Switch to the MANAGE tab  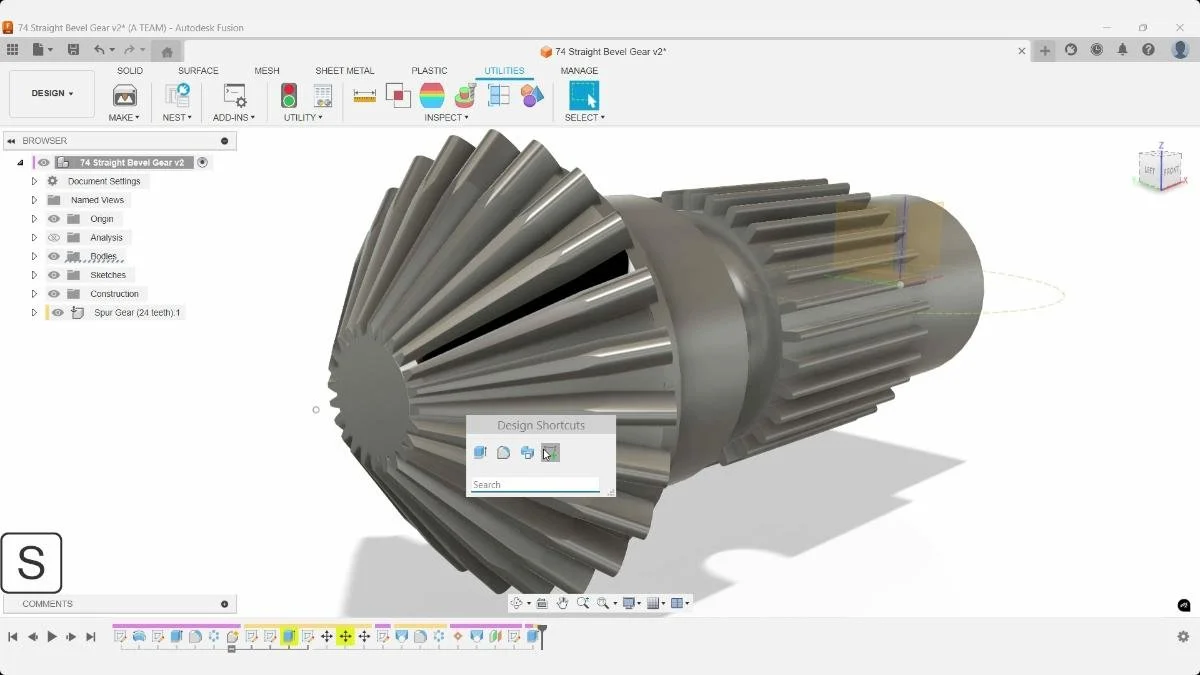[x=579, y=71]
